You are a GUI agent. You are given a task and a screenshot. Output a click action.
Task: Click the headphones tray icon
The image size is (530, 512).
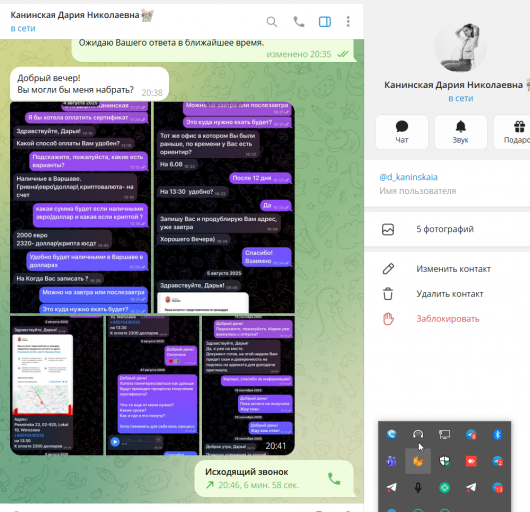(x=418, y=434)
